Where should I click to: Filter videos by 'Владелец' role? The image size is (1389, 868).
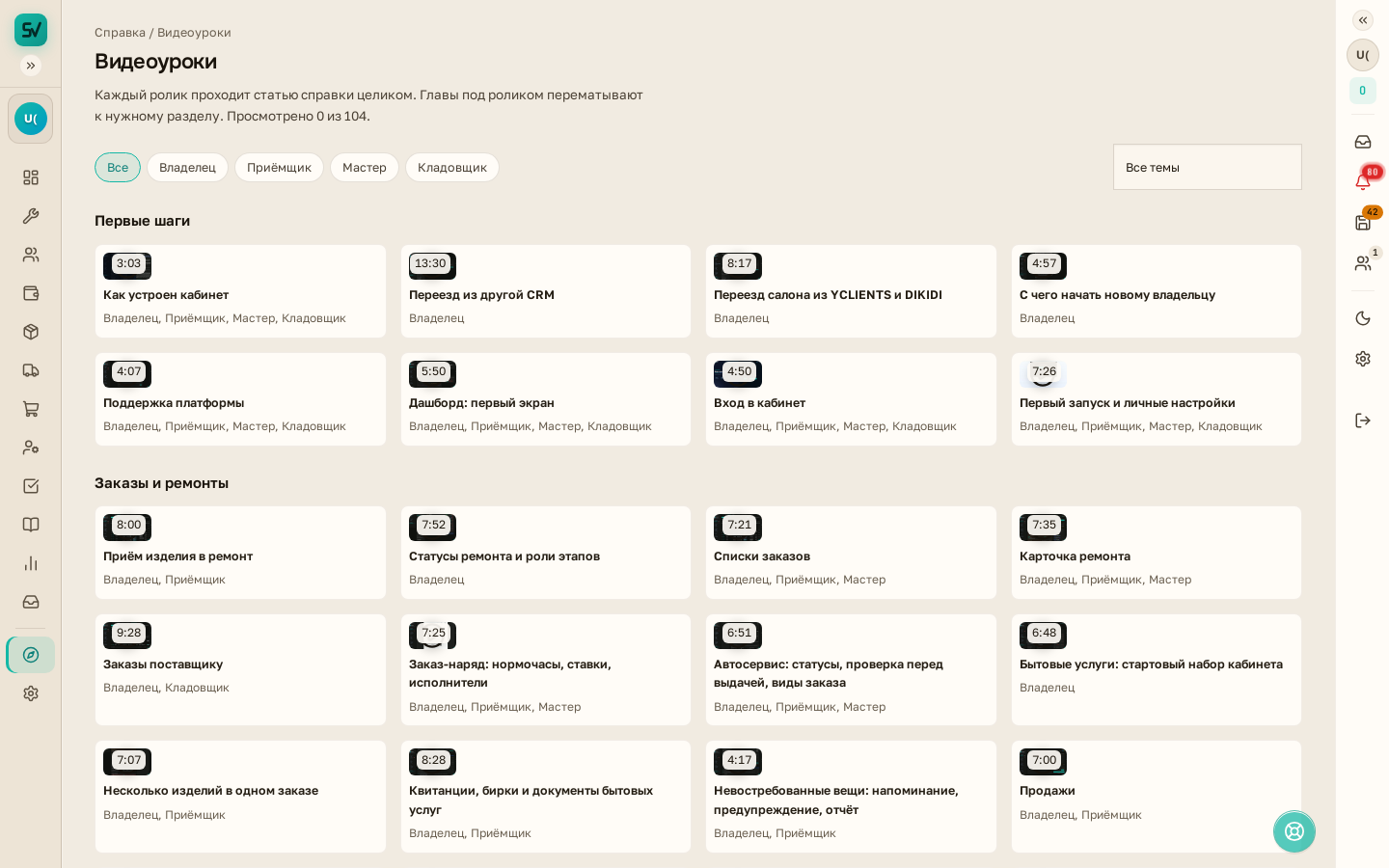(x=187, y=167)
